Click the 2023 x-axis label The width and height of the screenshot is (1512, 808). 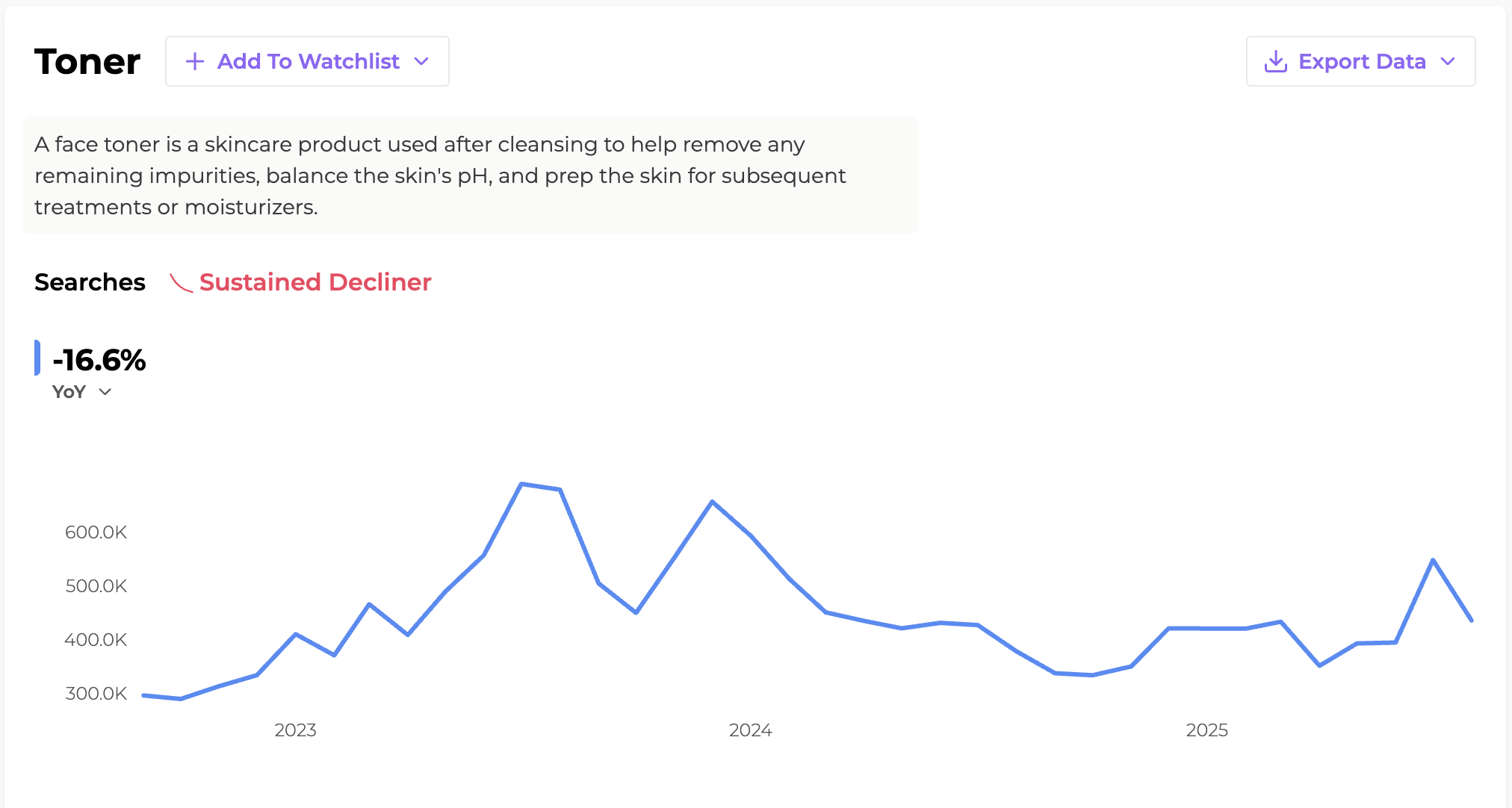pyautogui.click(x=295, y=730)
